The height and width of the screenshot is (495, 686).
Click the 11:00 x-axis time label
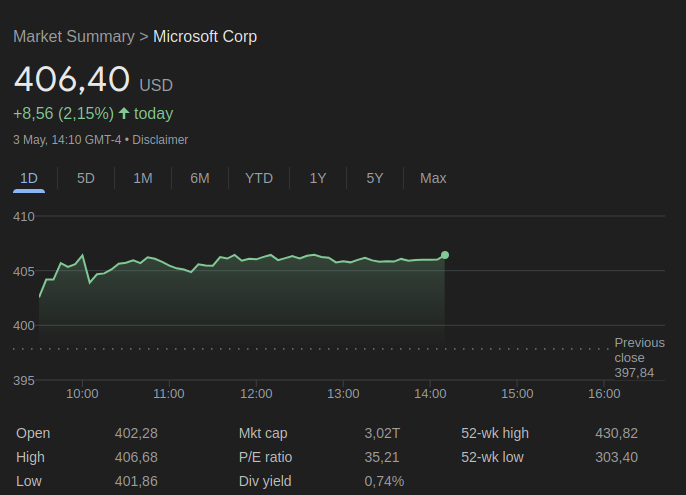(169, 394)
